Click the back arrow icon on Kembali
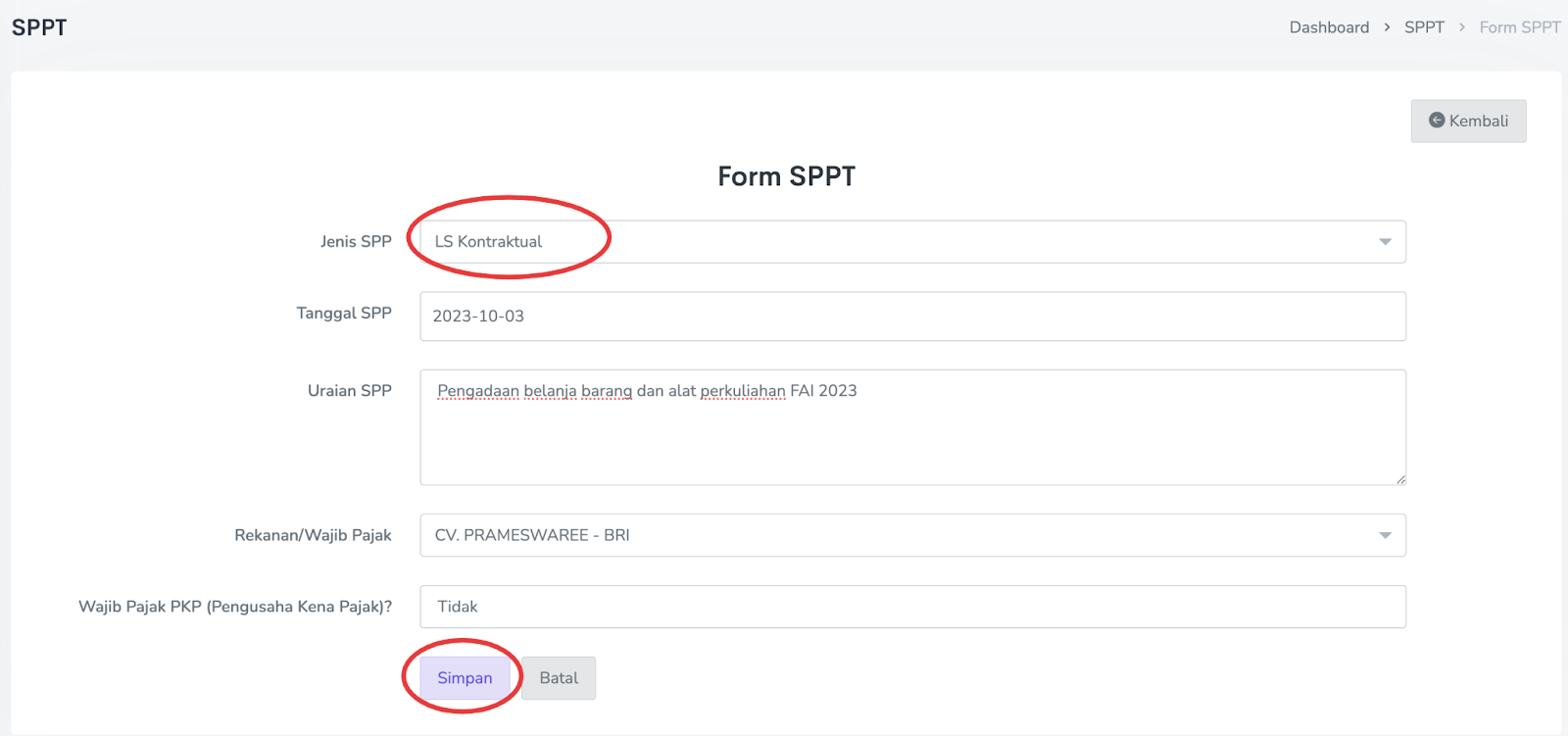Image resolution: width=1568 pixels, height=736 pixels. (x=1437, y=121)
